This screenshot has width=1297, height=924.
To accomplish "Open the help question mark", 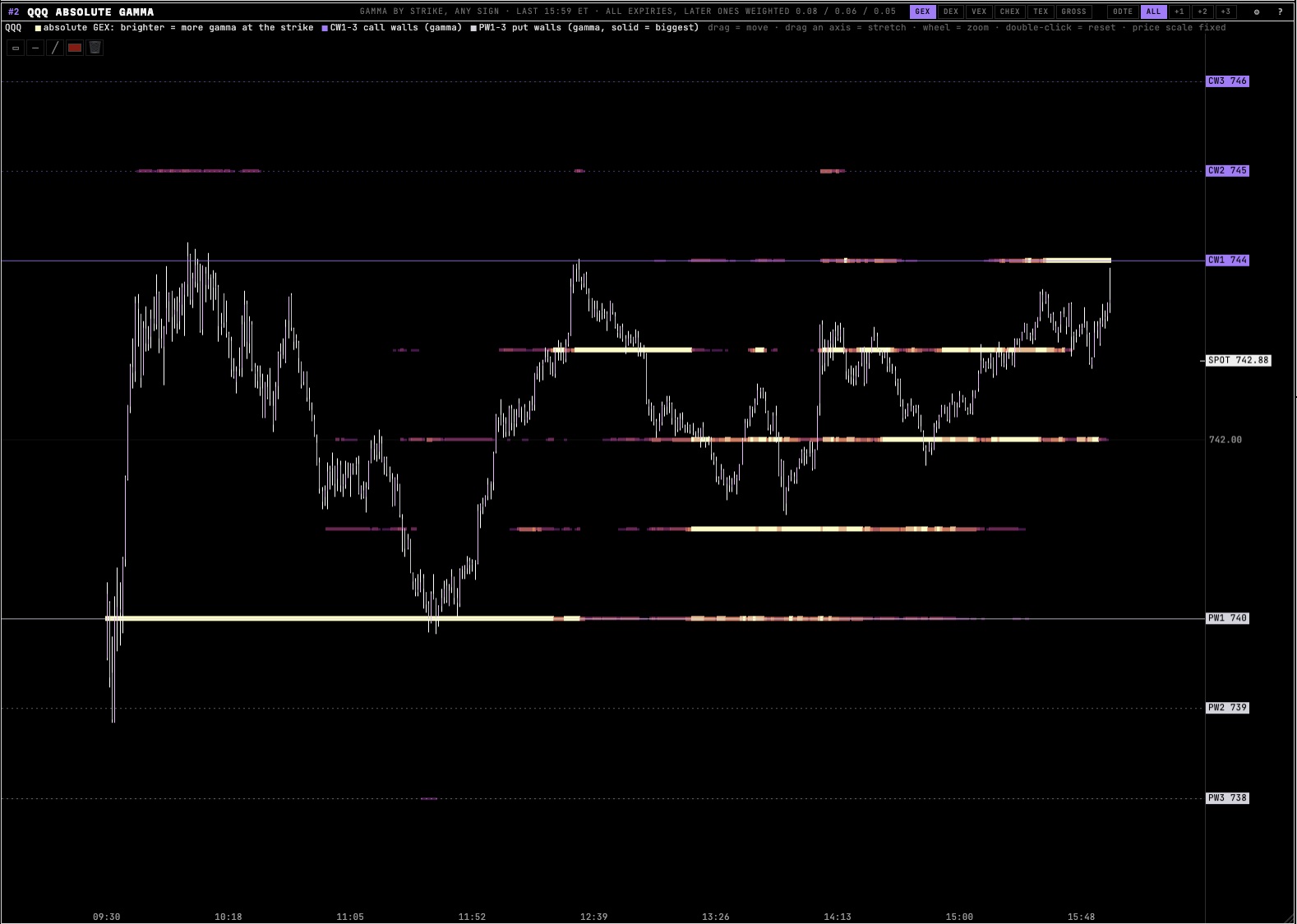I will click(1280, 12).
